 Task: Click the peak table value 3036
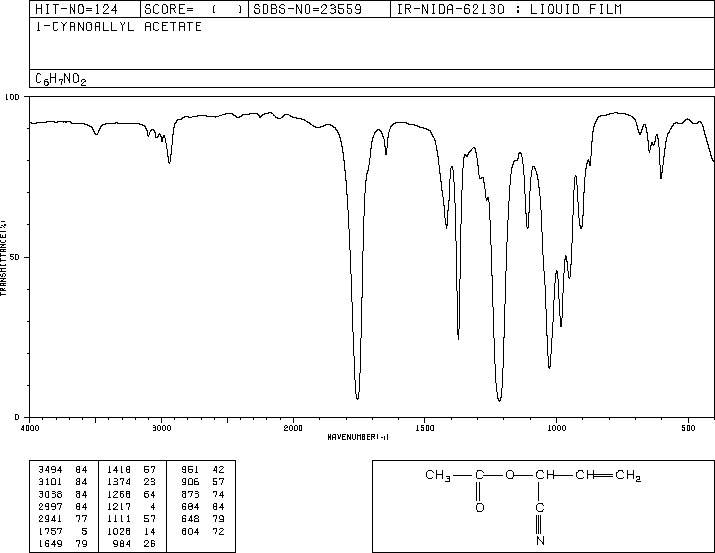pos(50,494)
